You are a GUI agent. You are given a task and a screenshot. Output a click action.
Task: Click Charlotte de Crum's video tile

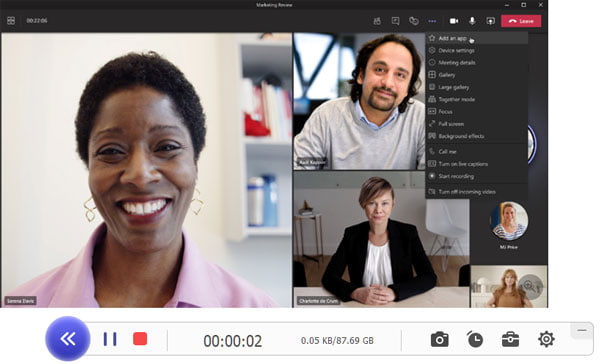click(x=381, y=240)
